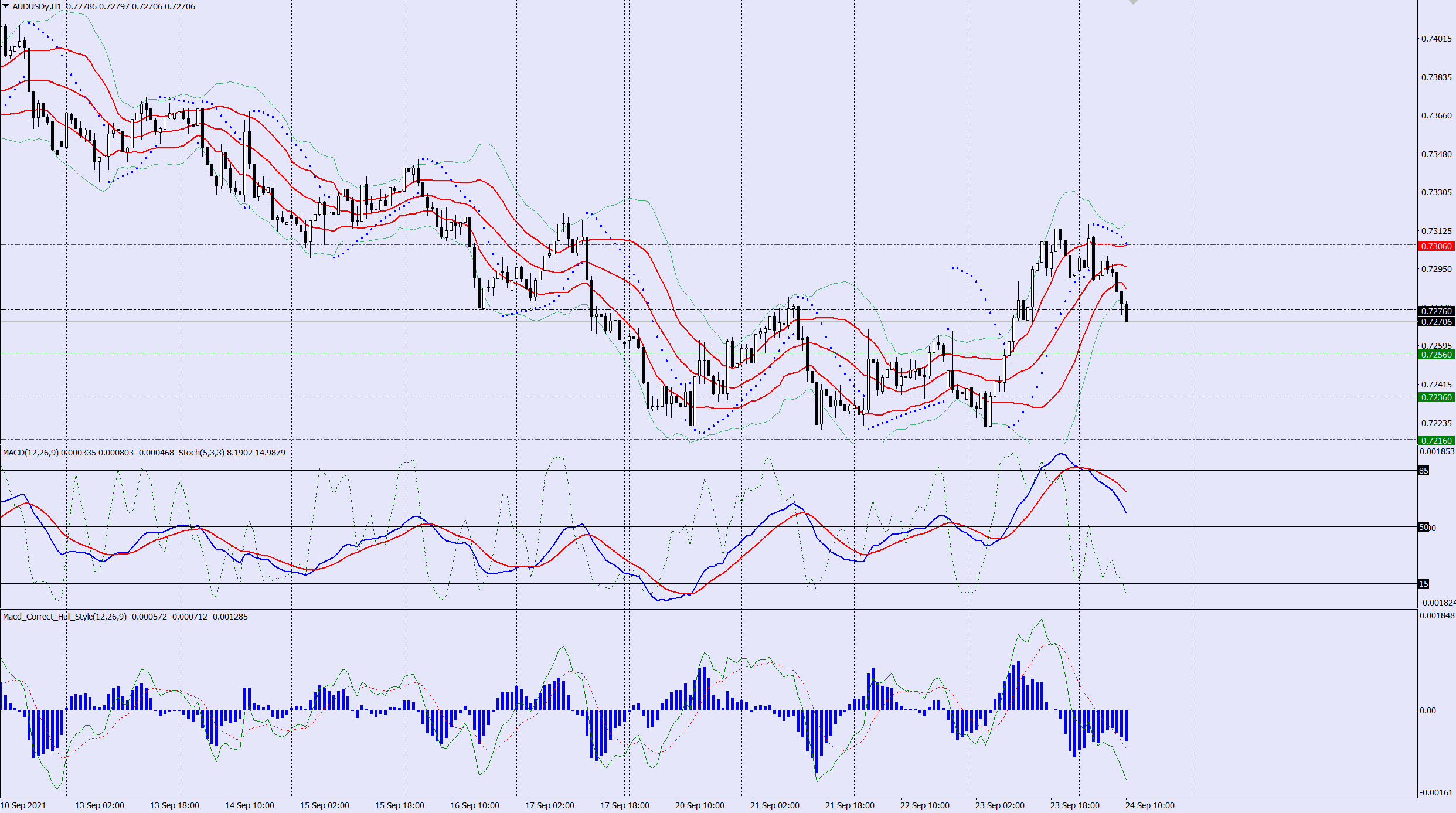The width and height of the screenshot is (1456, 813).
Task: Click the 10 Sep 2021 time label
Action: point(23,805)
